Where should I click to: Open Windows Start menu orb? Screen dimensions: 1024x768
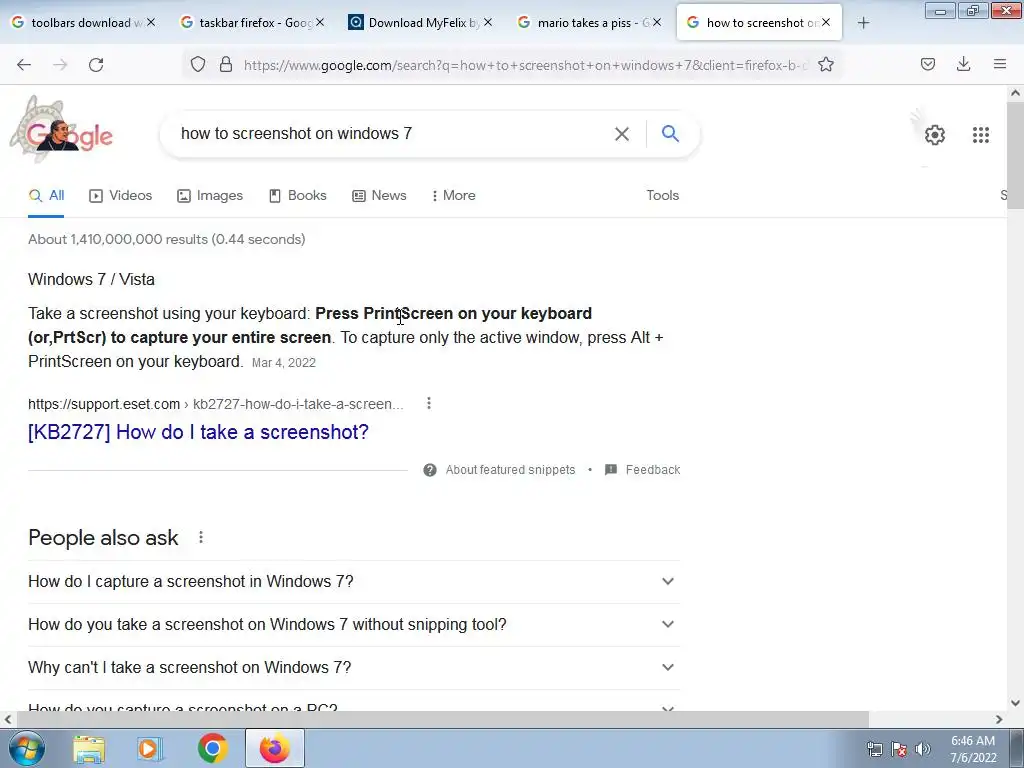coord(26,748)
